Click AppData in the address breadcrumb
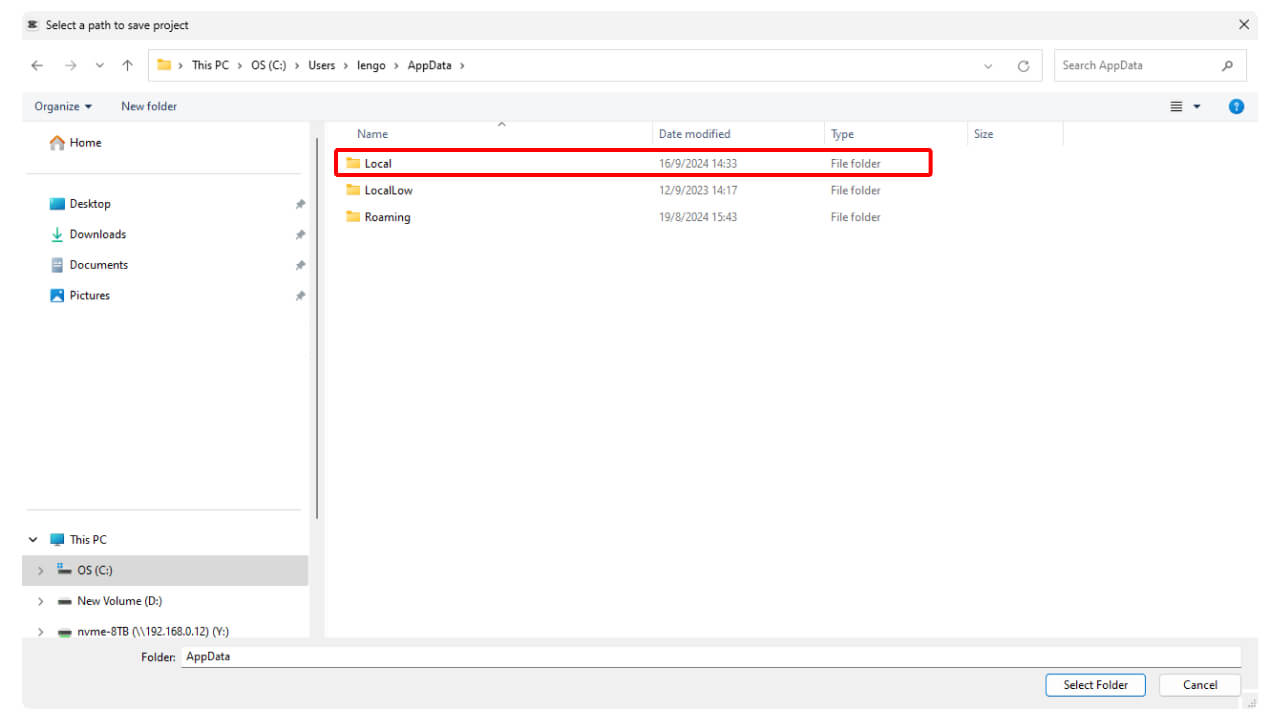The height and width of the screenshot is (720, 1280). click(x=429, y=65)
